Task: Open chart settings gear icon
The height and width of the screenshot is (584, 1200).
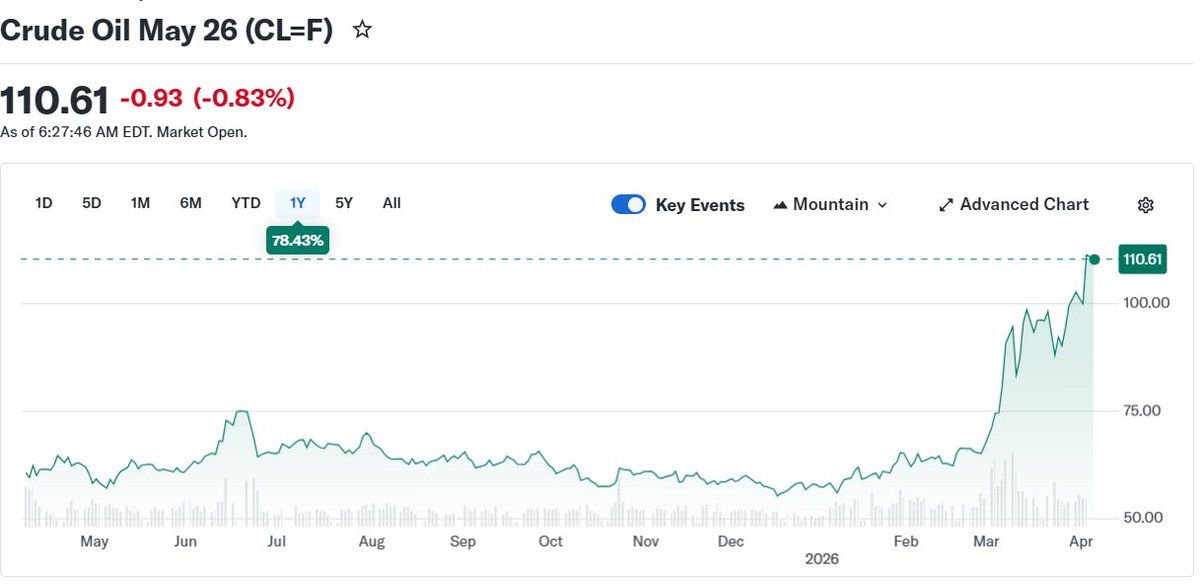Action: click(1146, 205)
